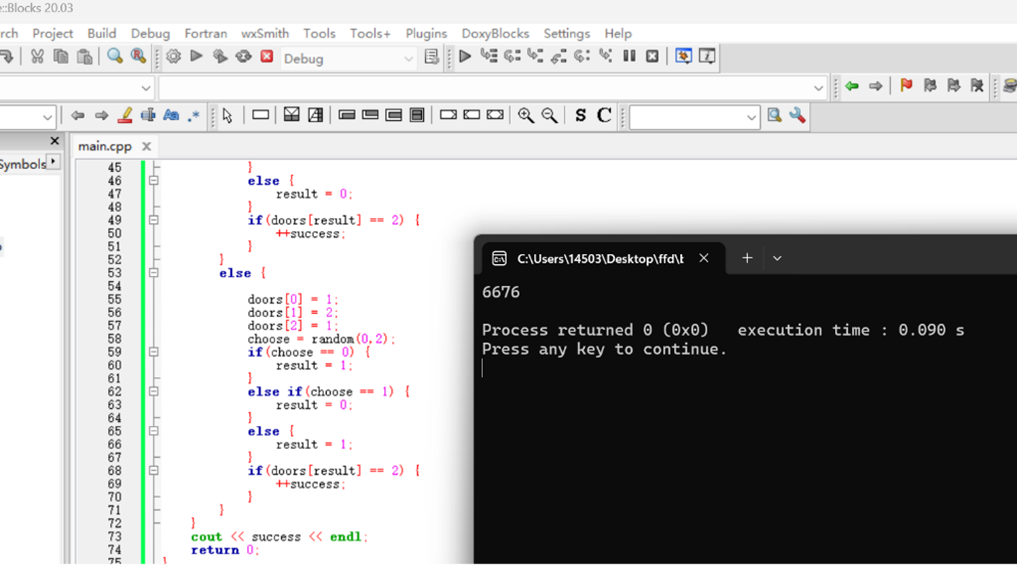The image size is (1017, 578).
Task: Abort build with the red X icon
Action: (x=267, y=56)
